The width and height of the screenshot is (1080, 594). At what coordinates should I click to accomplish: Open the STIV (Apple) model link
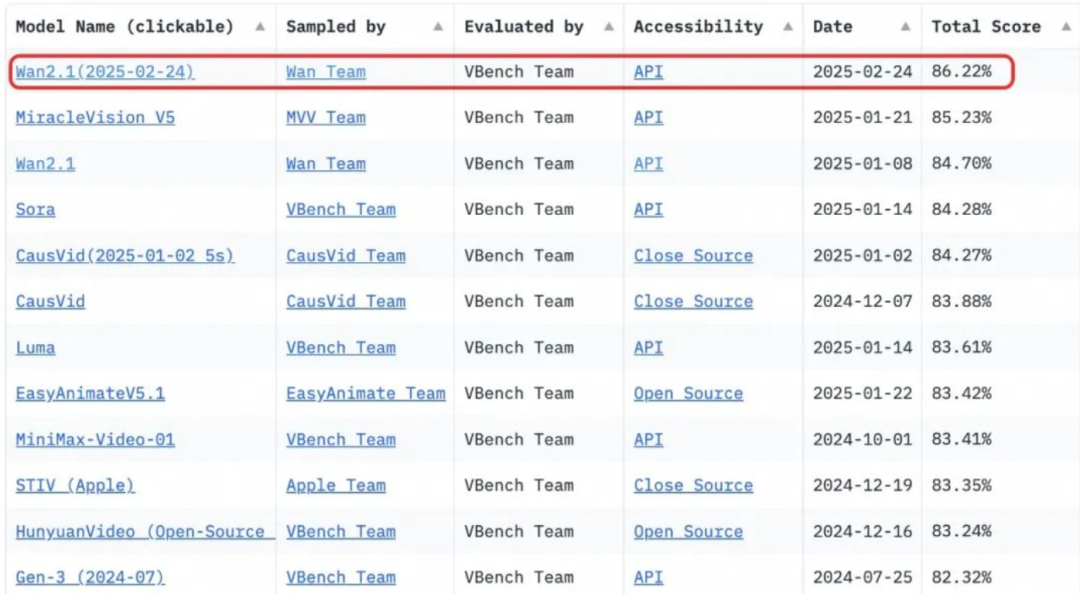tap(75, 486)
